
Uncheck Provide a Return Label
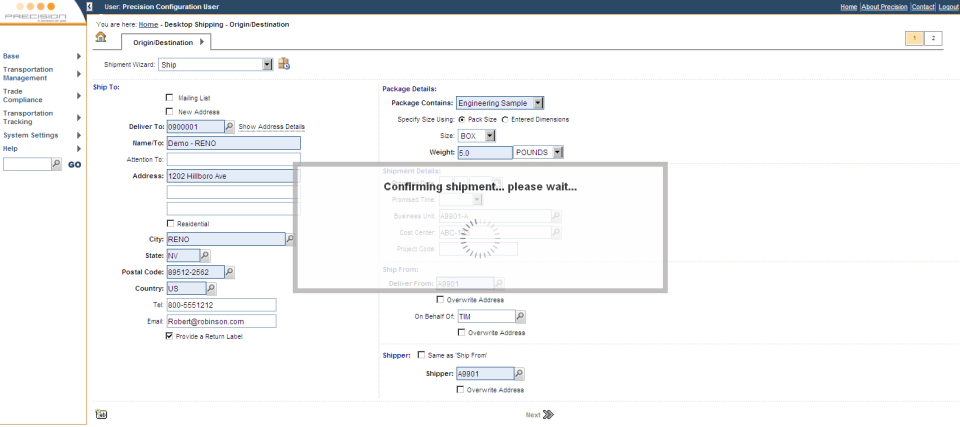[x=170, y=336]
